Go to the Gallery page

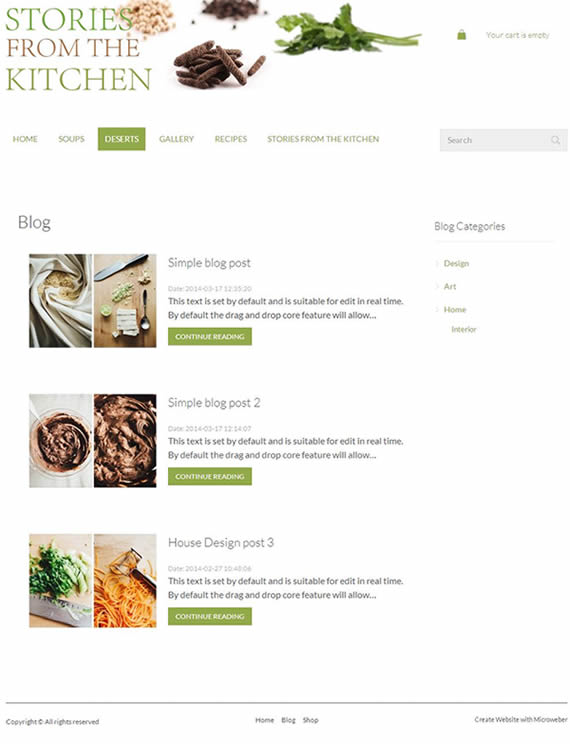click(x=177, y=139)
